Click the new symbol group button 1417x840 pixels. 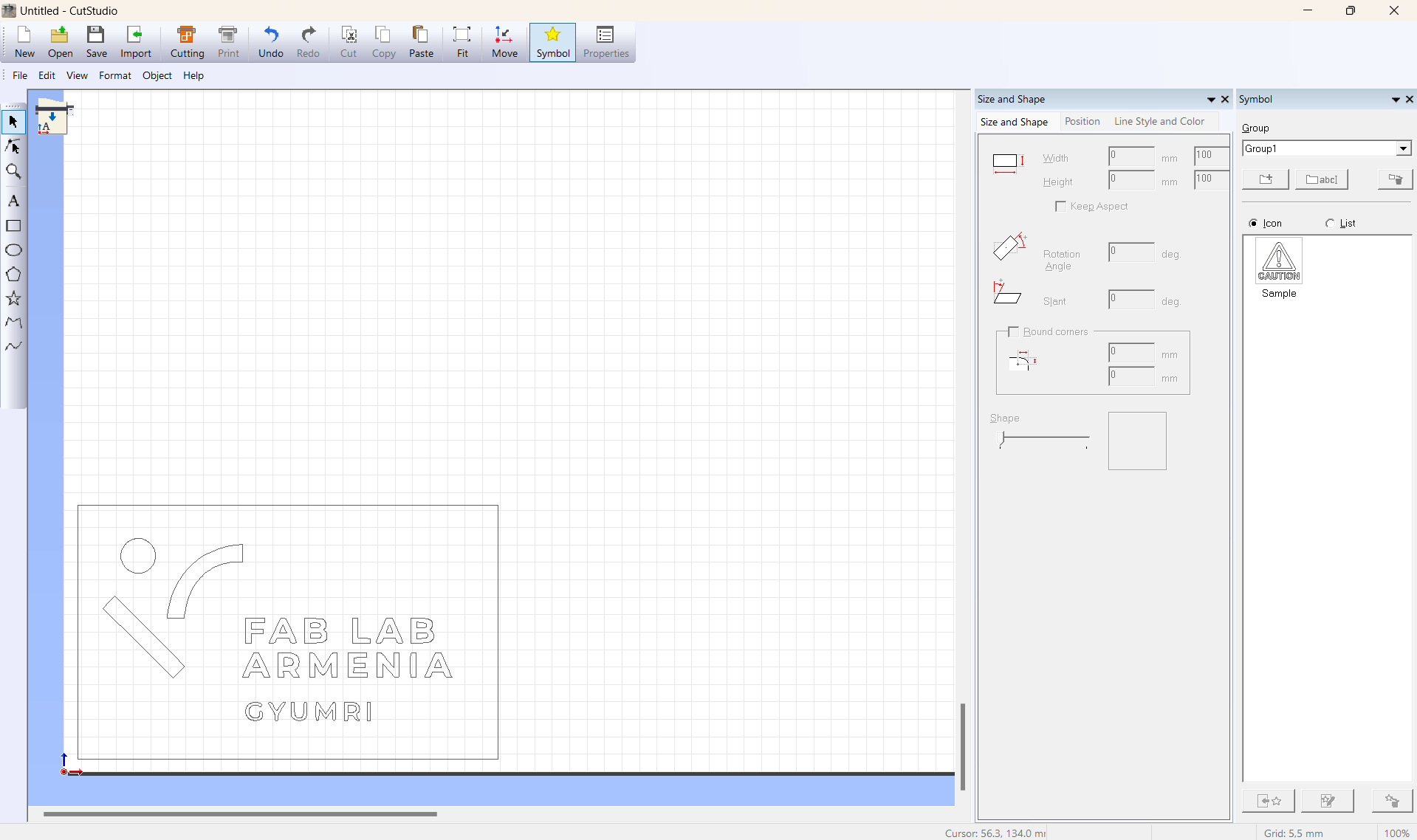[x=1266, y=179]
